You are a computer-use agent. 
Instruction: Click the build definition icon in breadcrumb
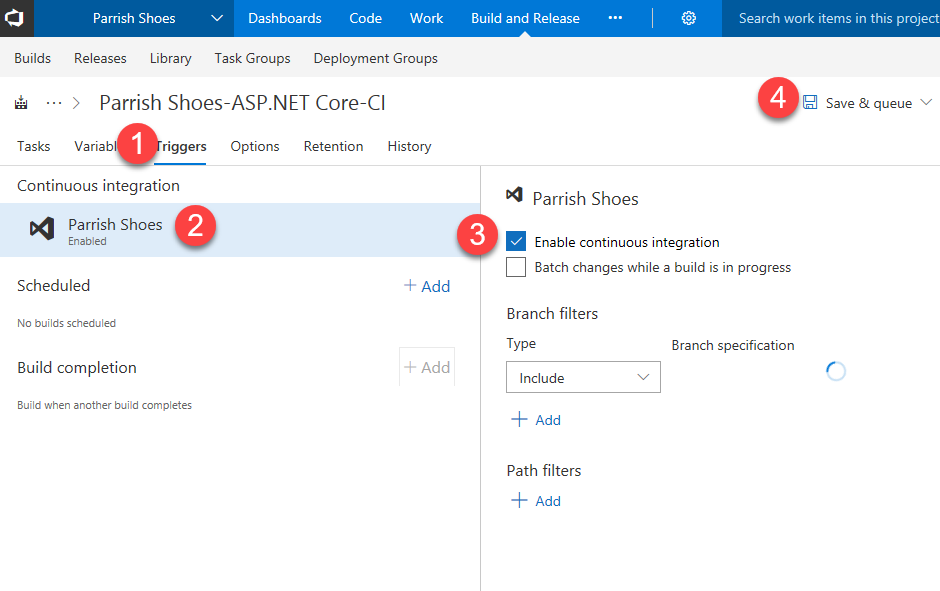coord(21,103)
